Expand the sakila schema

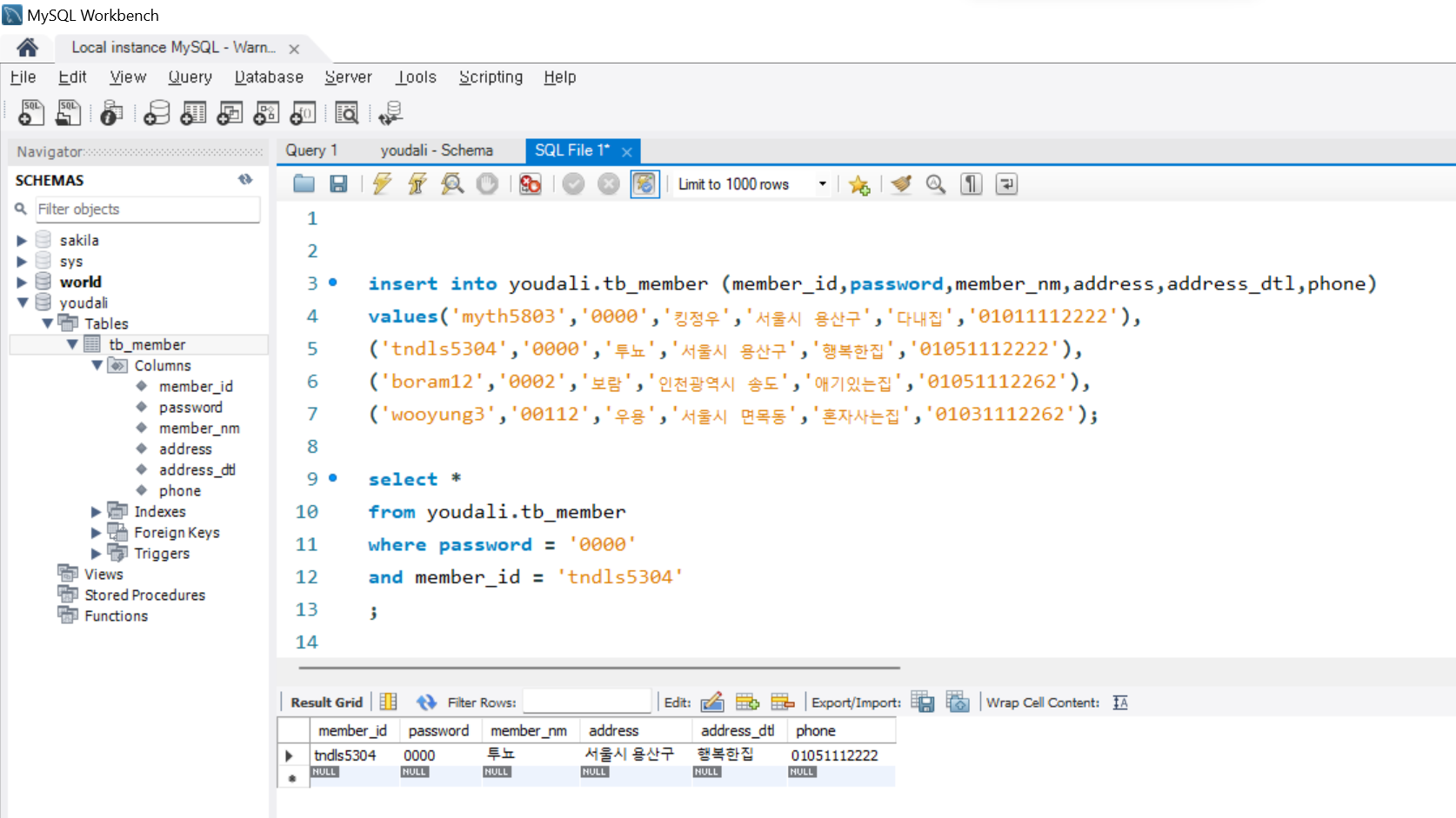click(x=22, y=240)
